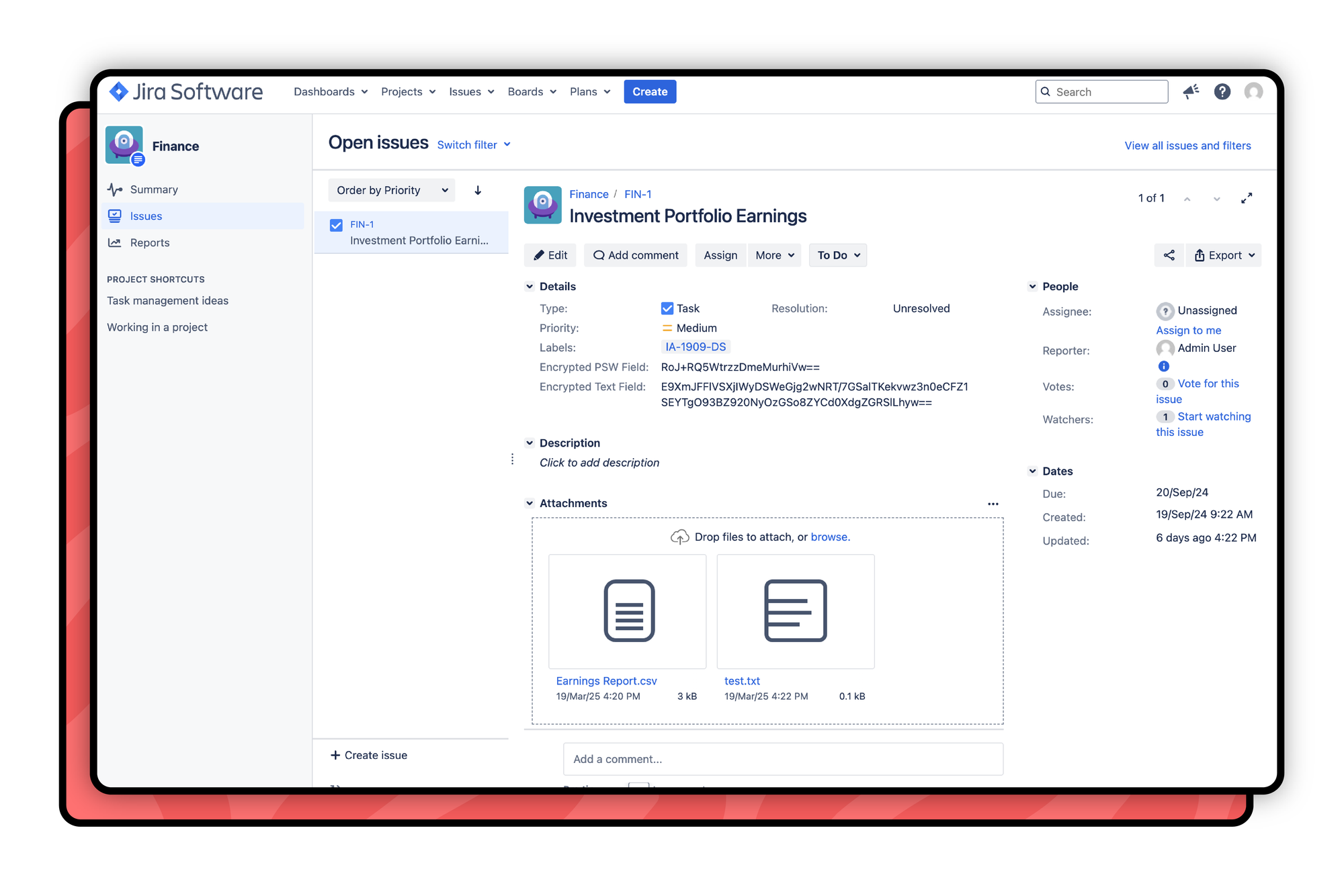Toggle the FIN-1 issue checkbox

tap(337, 225)
